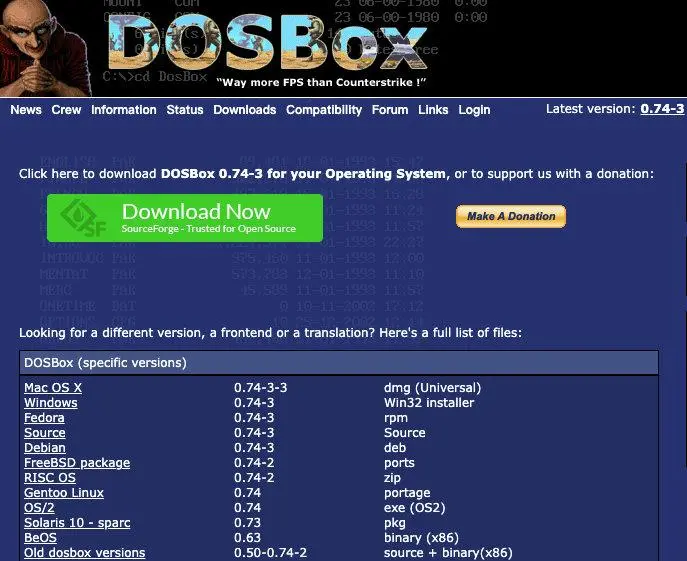687x561 pixels.
Task: Open the News menu item
Action: pos(26,110)
